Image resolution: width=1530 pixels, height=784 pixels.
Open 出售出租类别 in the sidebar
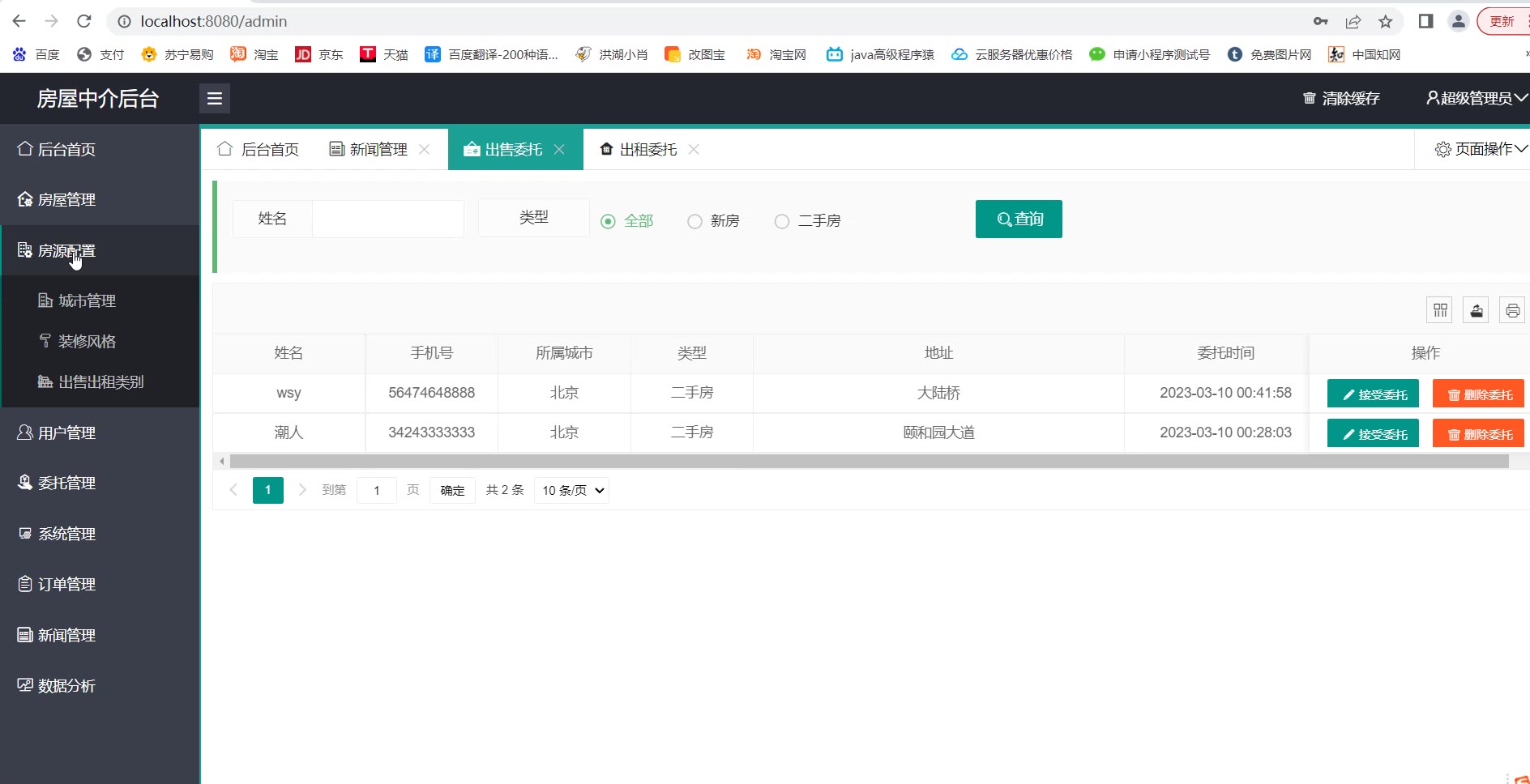pyautogui.click(x=100, y=382)
